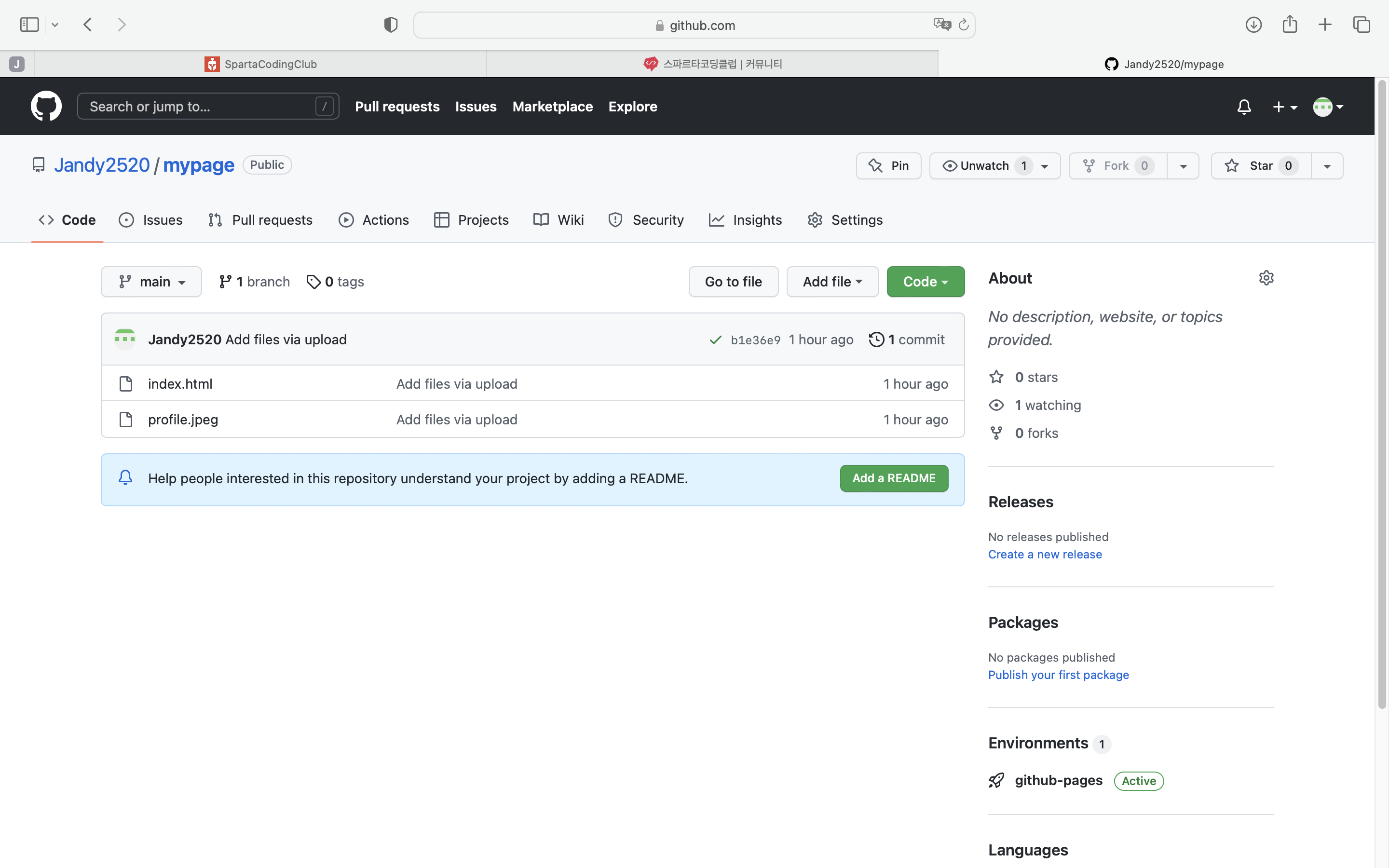Open a new Safari tab
The image size is (1389, 868).
click(x=1325, y=25)
